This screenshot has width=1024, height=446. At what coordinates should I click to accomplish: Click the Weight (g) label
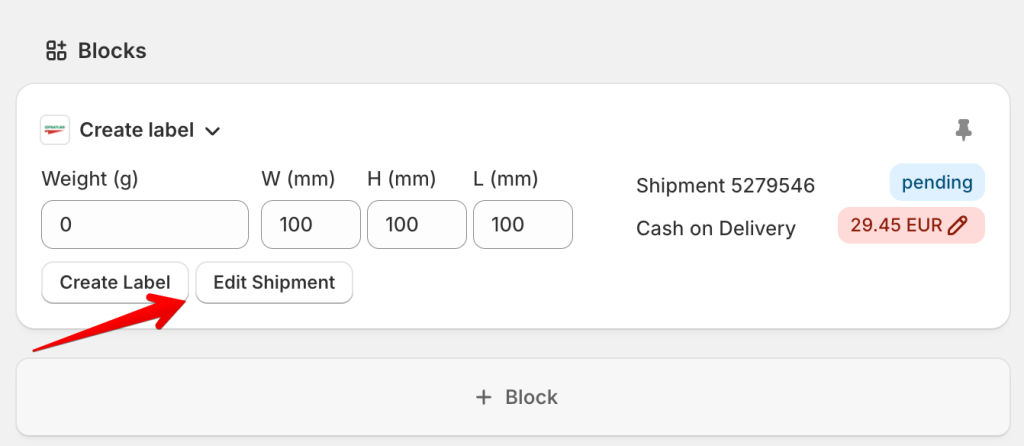(90, 179)
